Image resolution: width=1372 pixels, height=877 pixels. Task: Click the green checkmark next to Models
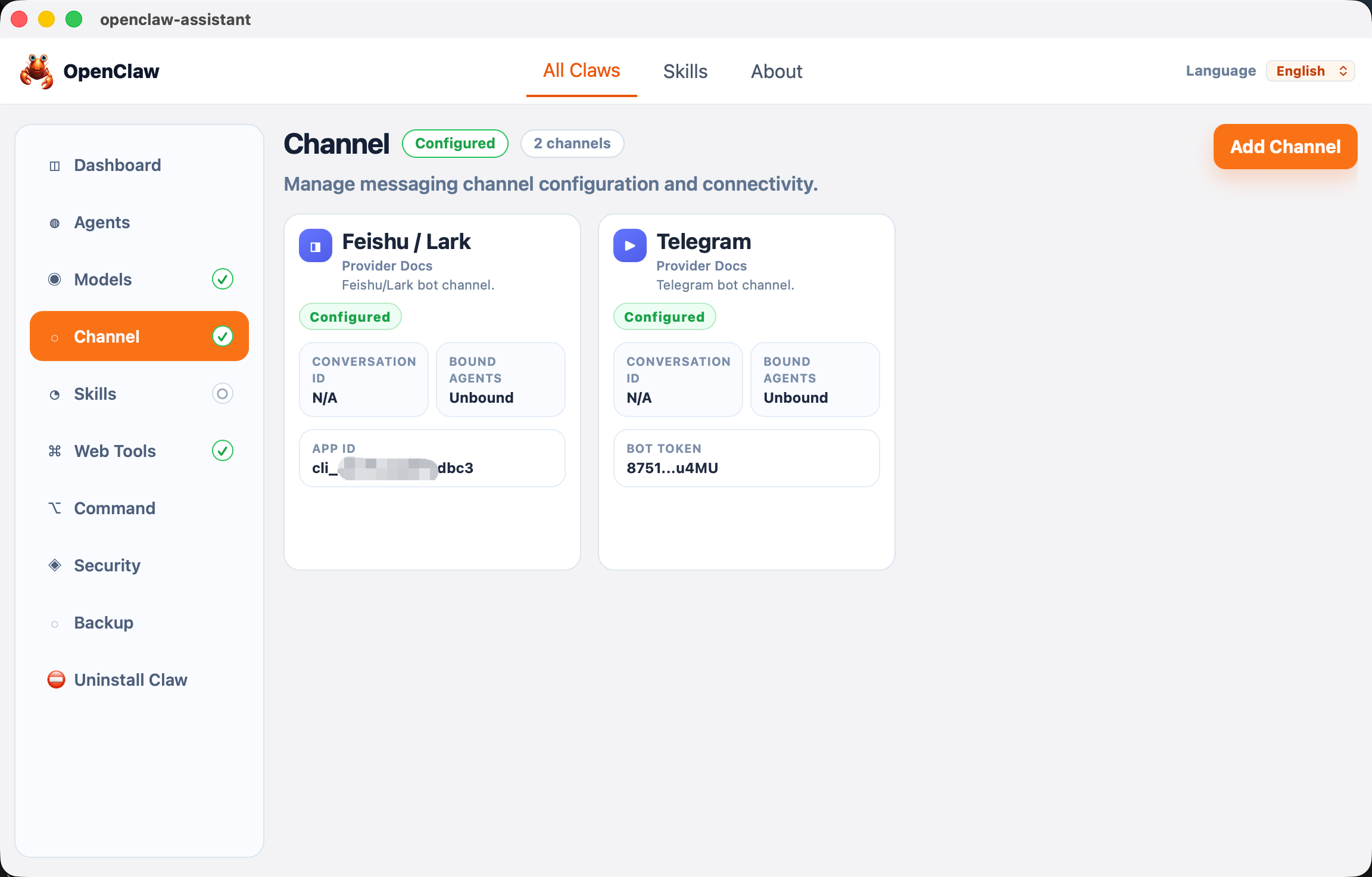223,279
